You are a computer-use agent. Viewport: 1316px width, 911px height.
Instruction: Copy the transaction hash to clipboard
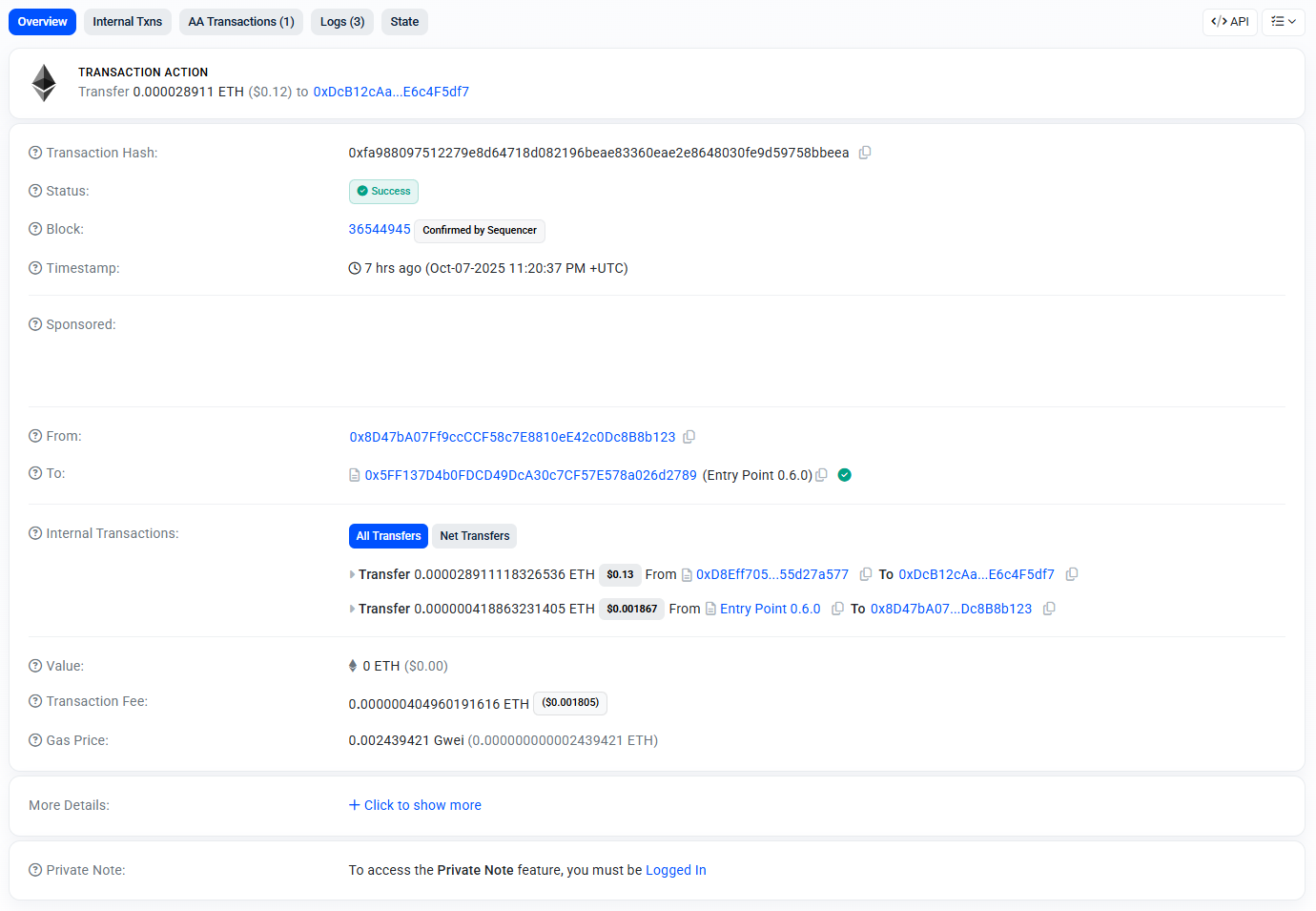(865, 153)
